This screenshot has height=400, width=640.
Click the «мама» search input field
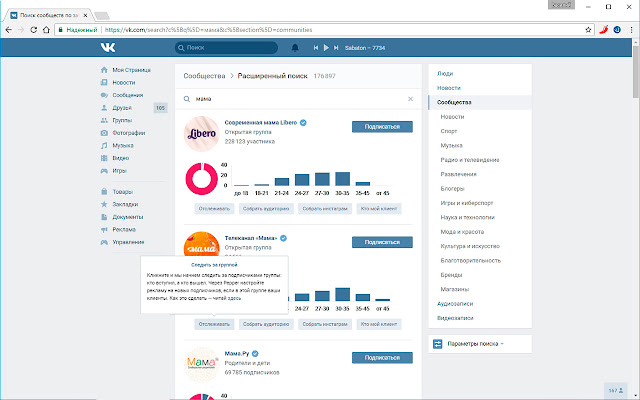click(300, 99)
